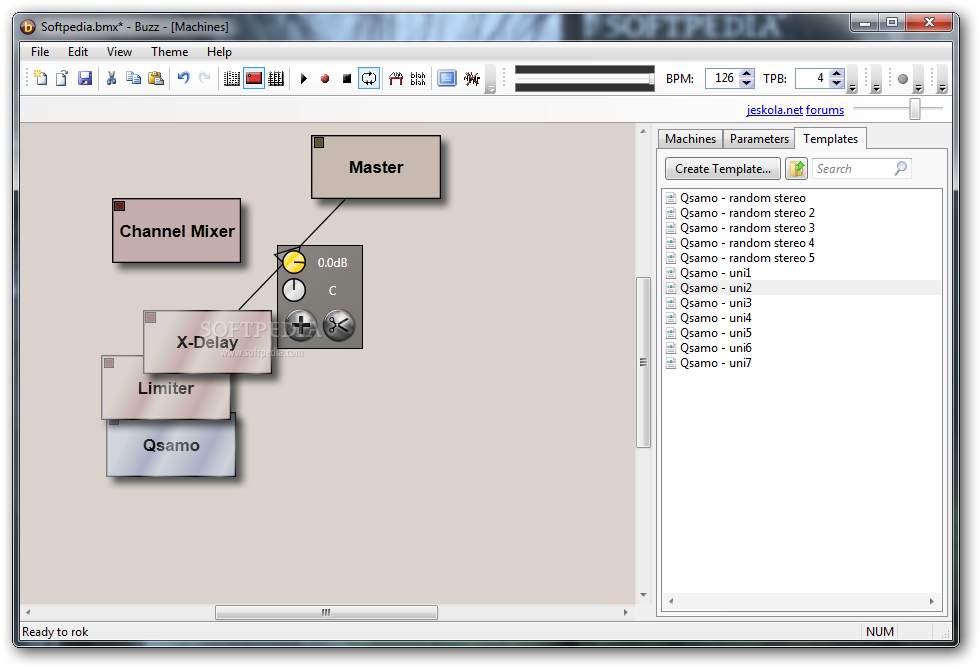Open the last toolbar overflow arrow
Image resolution: width=980 pixels, height=668 pixels.
click(942, 87)
